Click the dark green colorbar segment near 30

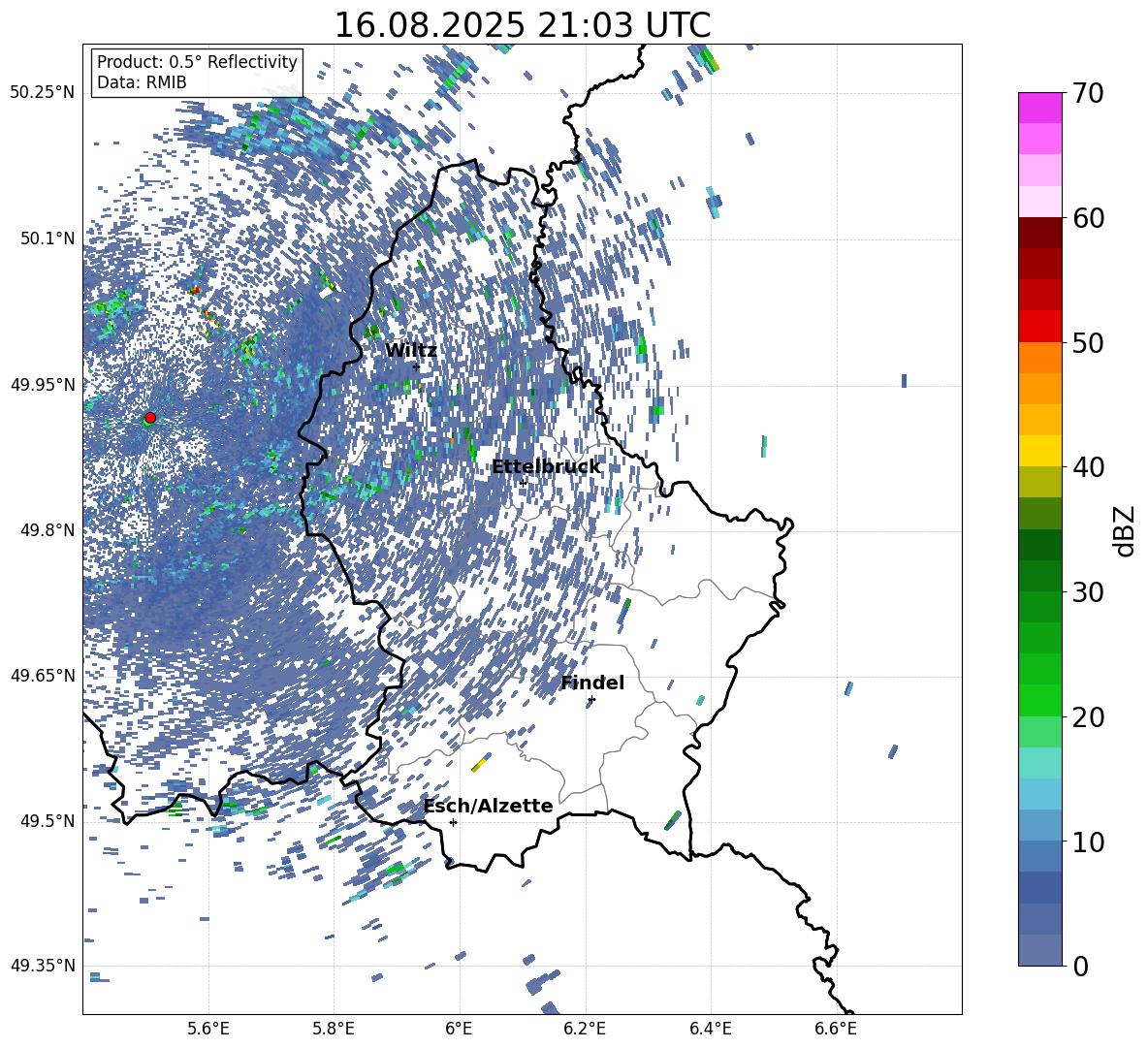pyautogui.click(x=1039, y=576)
